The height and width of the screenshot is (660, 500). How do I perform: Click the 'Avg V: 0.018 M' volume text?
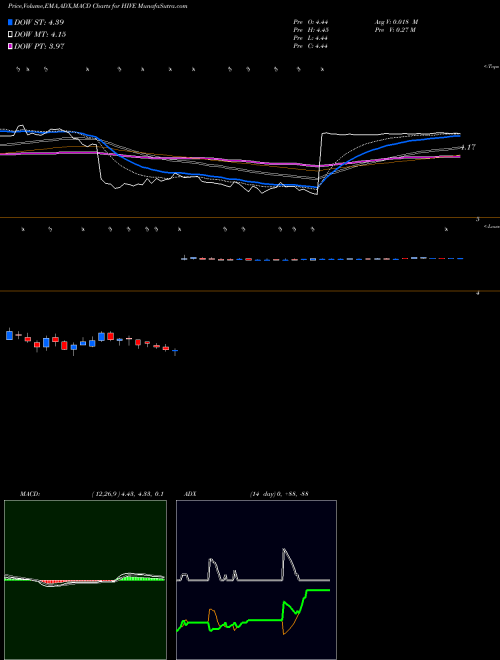[396, 22]
